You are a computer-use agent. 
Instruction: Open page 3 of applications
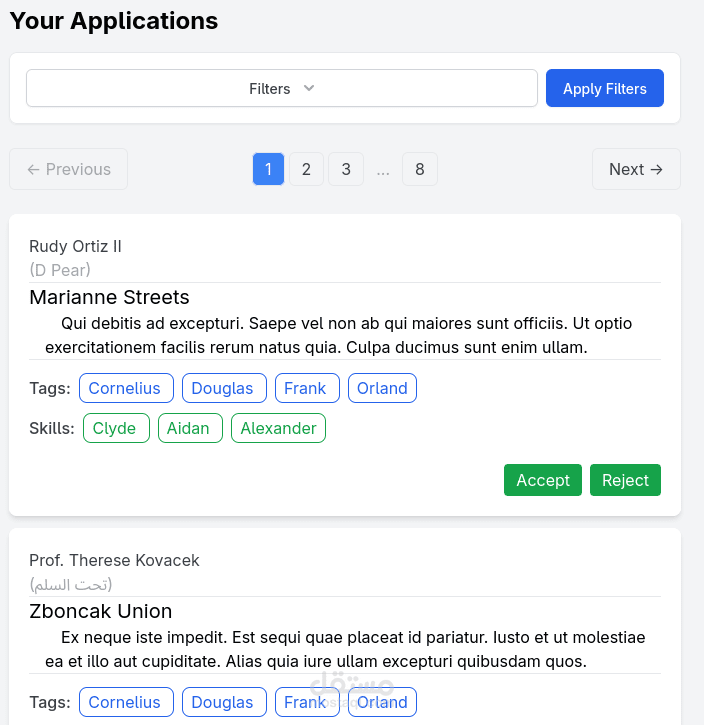click(346, 169)
